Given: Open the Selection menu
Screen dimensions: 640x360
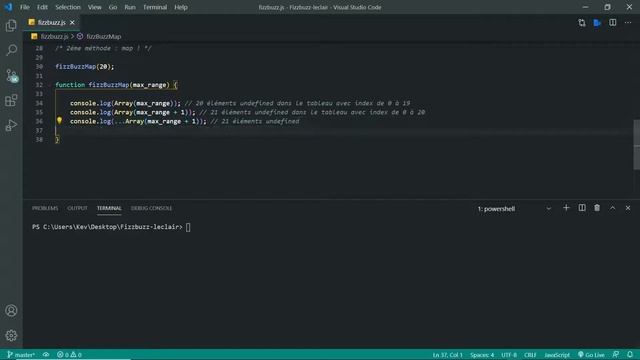Looking at the screenshot, I should click(68, 7).
